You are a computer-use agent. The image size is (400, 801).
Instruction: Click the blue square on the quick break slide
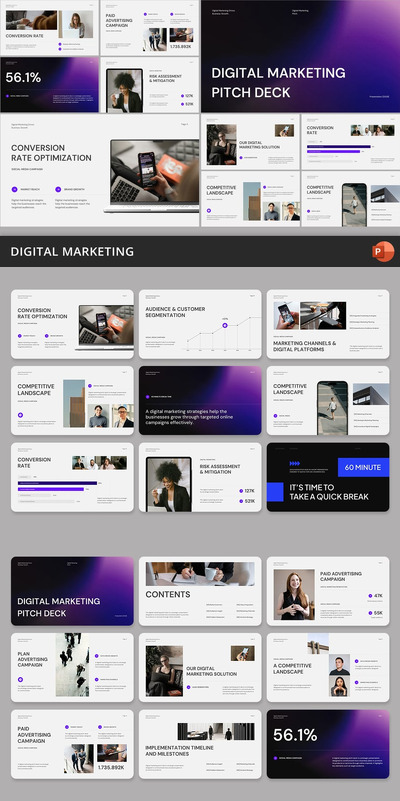click(x=275, y=491)
